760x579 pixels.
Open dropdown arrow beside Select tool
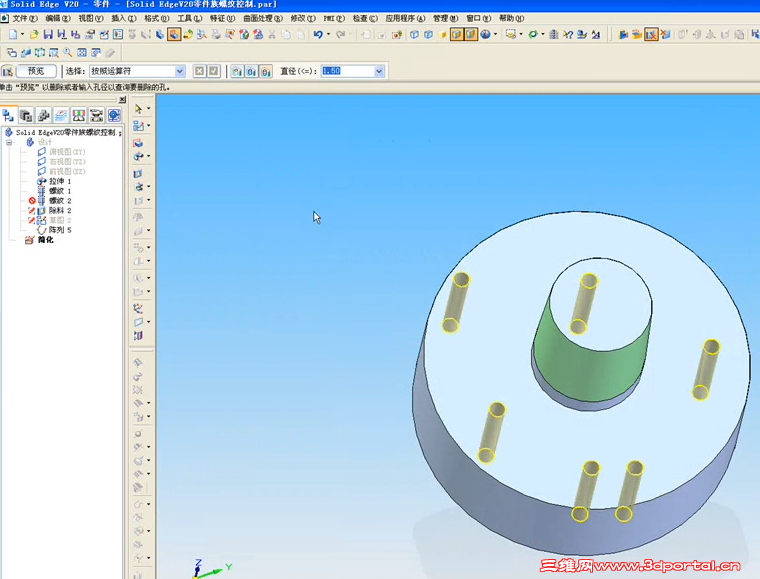click(x=148, y=109)
